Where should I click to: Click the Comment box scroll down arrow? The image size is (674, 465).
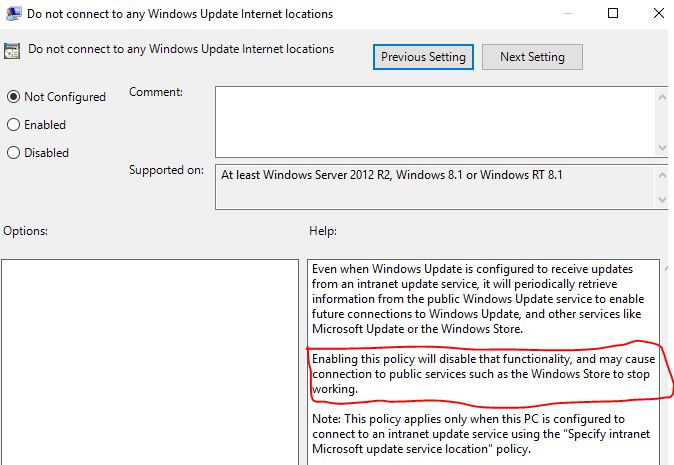pos(662,148)
